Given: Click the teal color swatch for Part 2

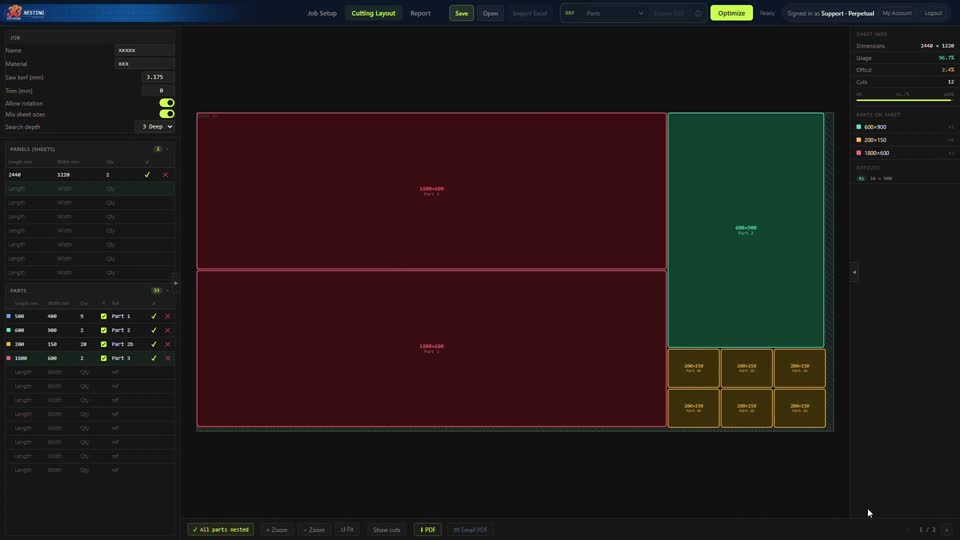Looking at the screenshot, I should [x=9, y=331].
